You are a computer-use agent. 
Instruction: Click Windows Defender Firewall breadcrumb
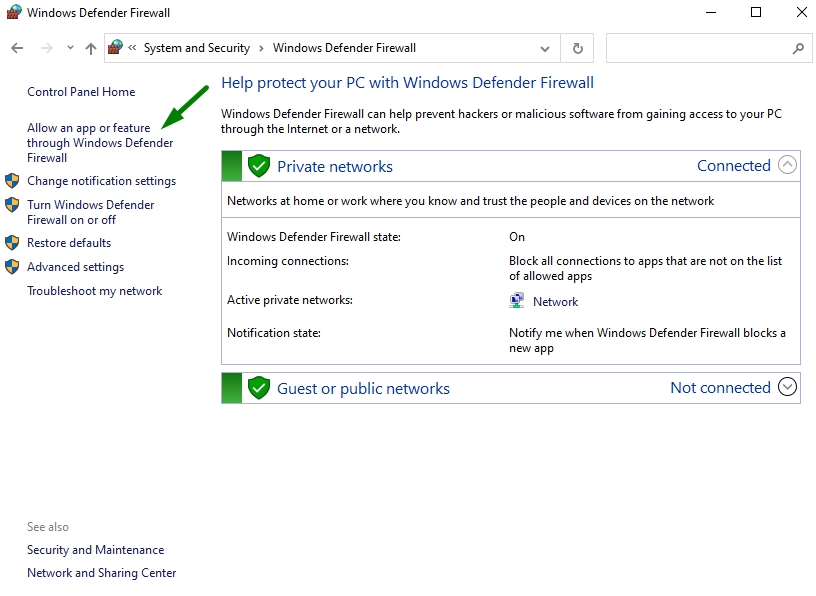pos(344,48)
